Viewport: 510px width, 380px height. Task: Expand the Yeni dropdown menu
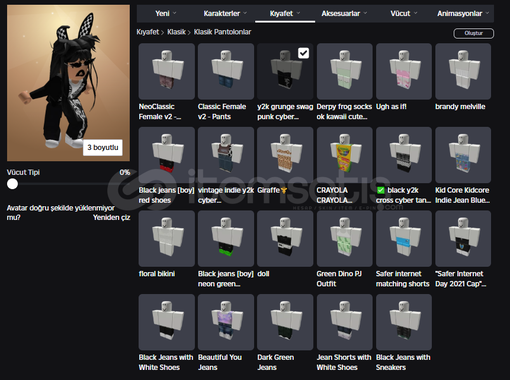tap(166, 13)
